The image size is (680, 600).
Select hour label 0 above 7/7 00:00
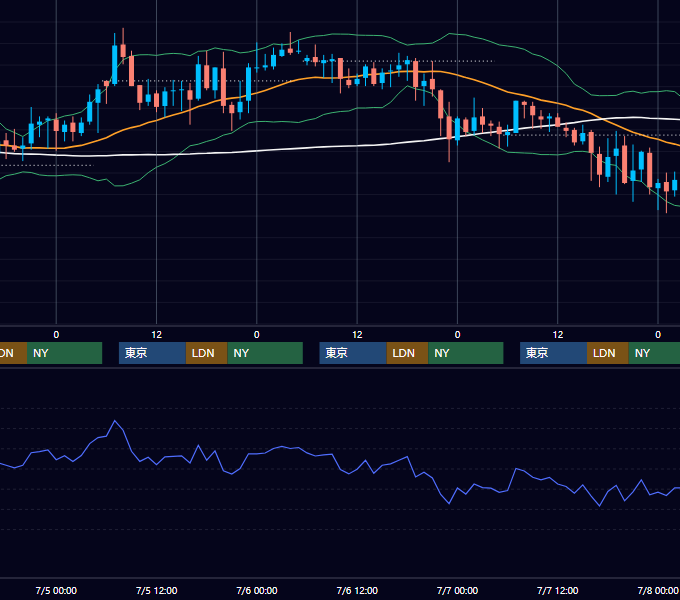[457, 335]
